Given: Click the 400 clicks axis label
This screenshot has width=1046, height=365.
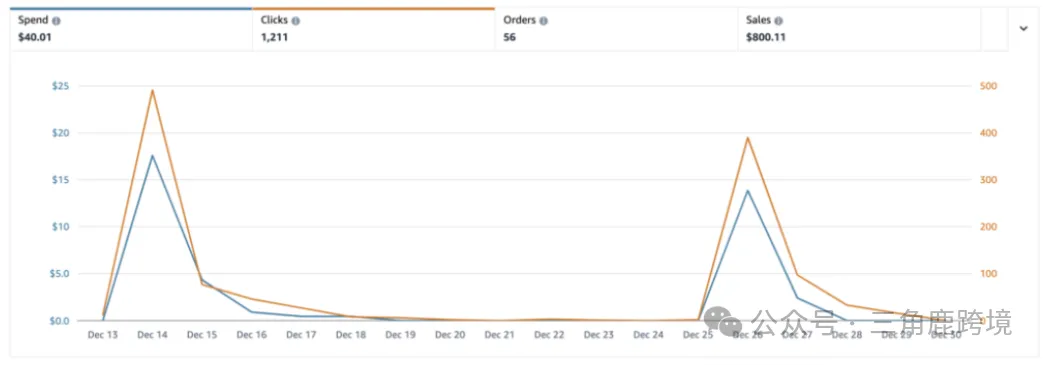Looking at the screenshot, I should tap(989, 133).
